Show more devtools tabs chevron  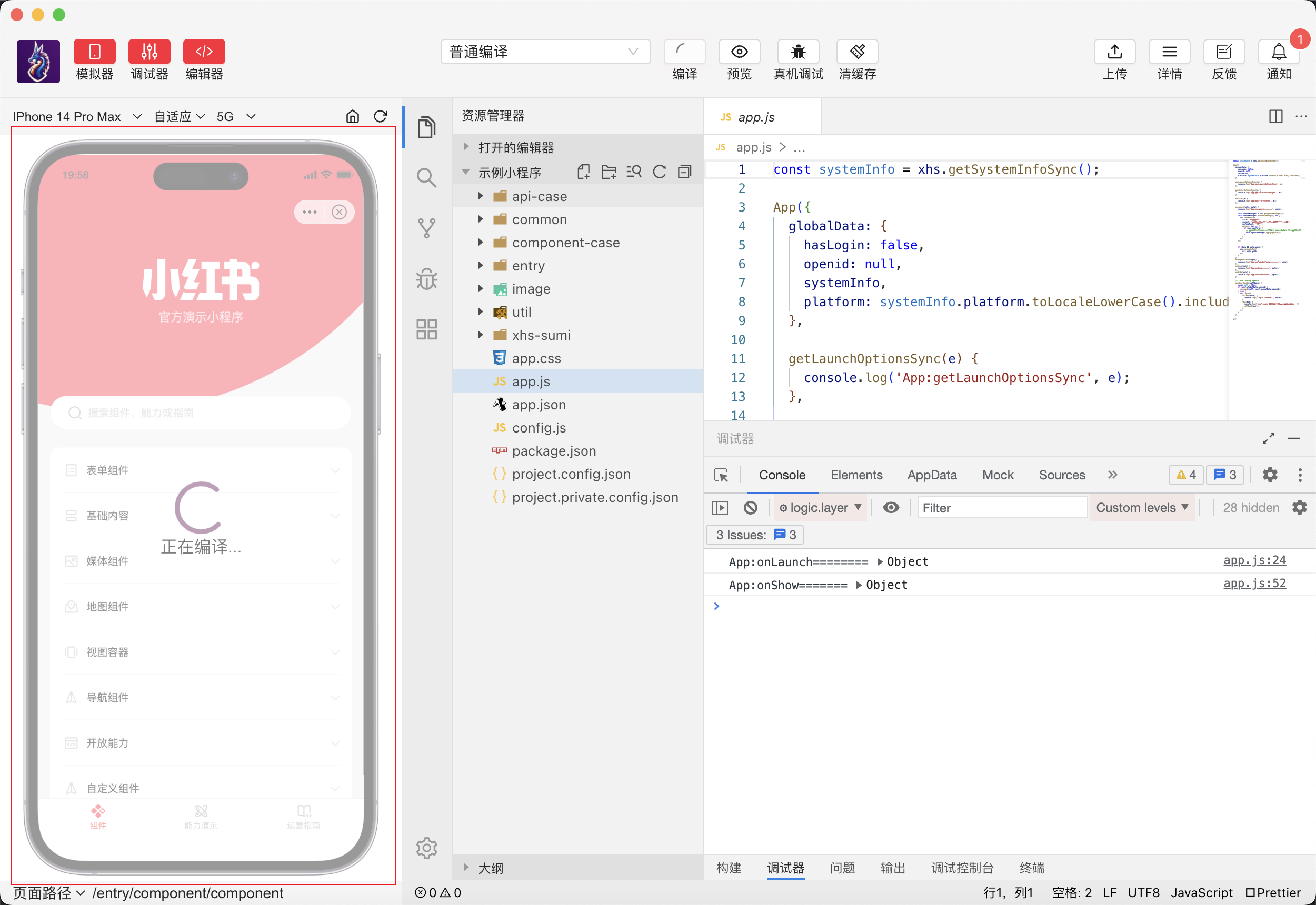click(x=1112, y=475)
